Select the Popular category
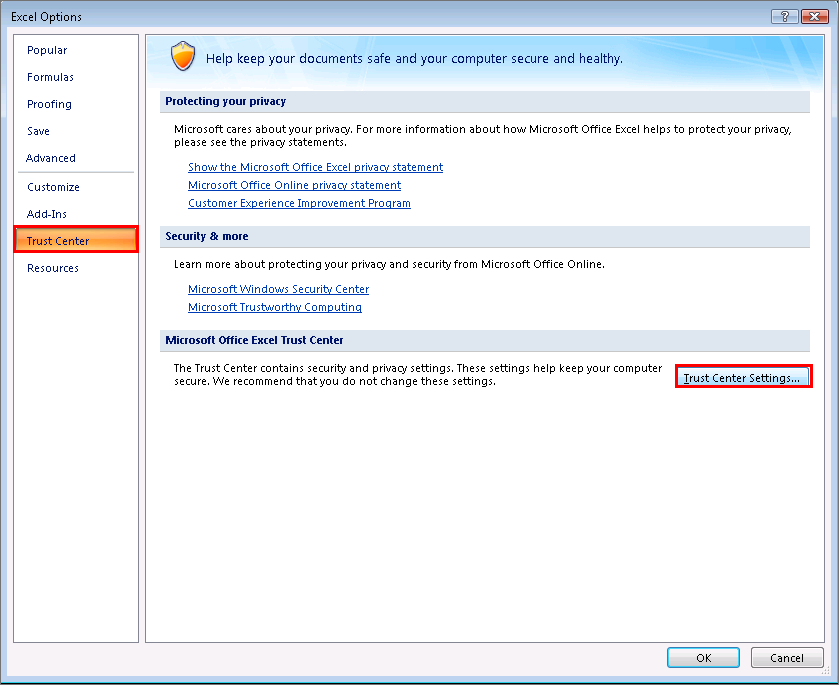Viewport: 839px width, 685px height. (x=47, y=50)
